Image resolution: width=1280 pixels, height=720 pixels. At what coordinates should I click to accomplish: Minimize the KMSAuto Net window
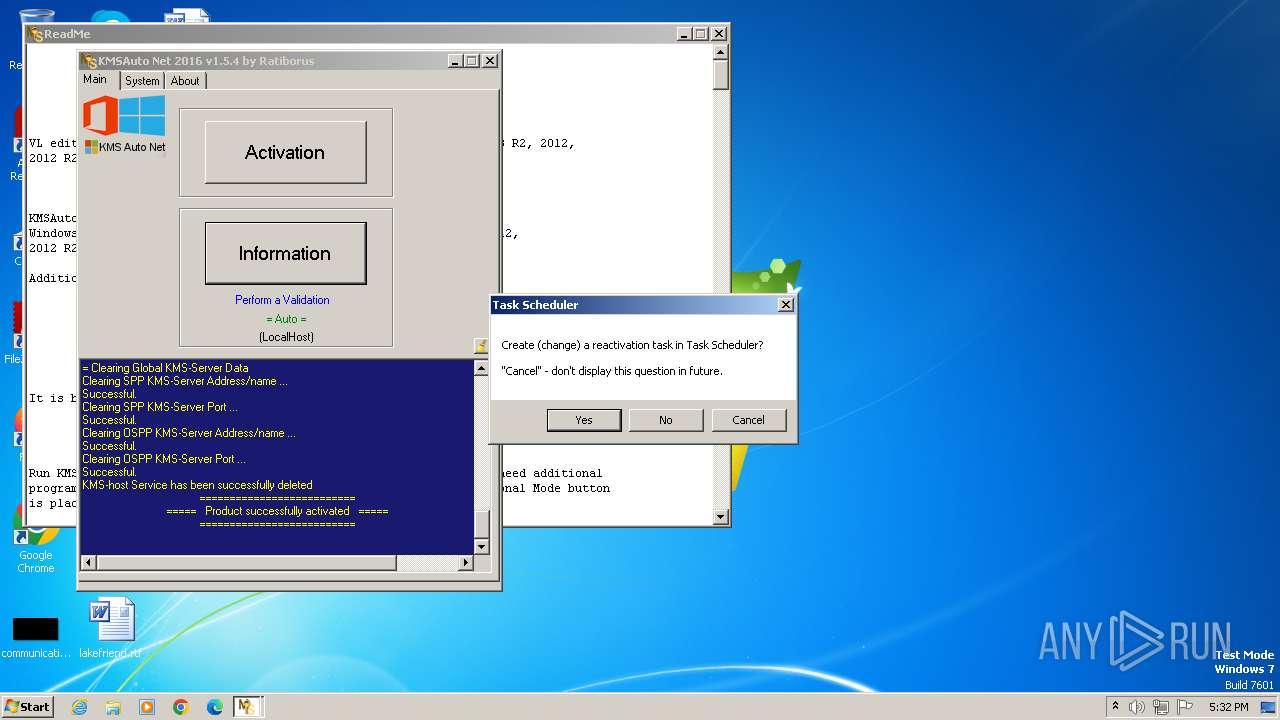click(454, 61)
